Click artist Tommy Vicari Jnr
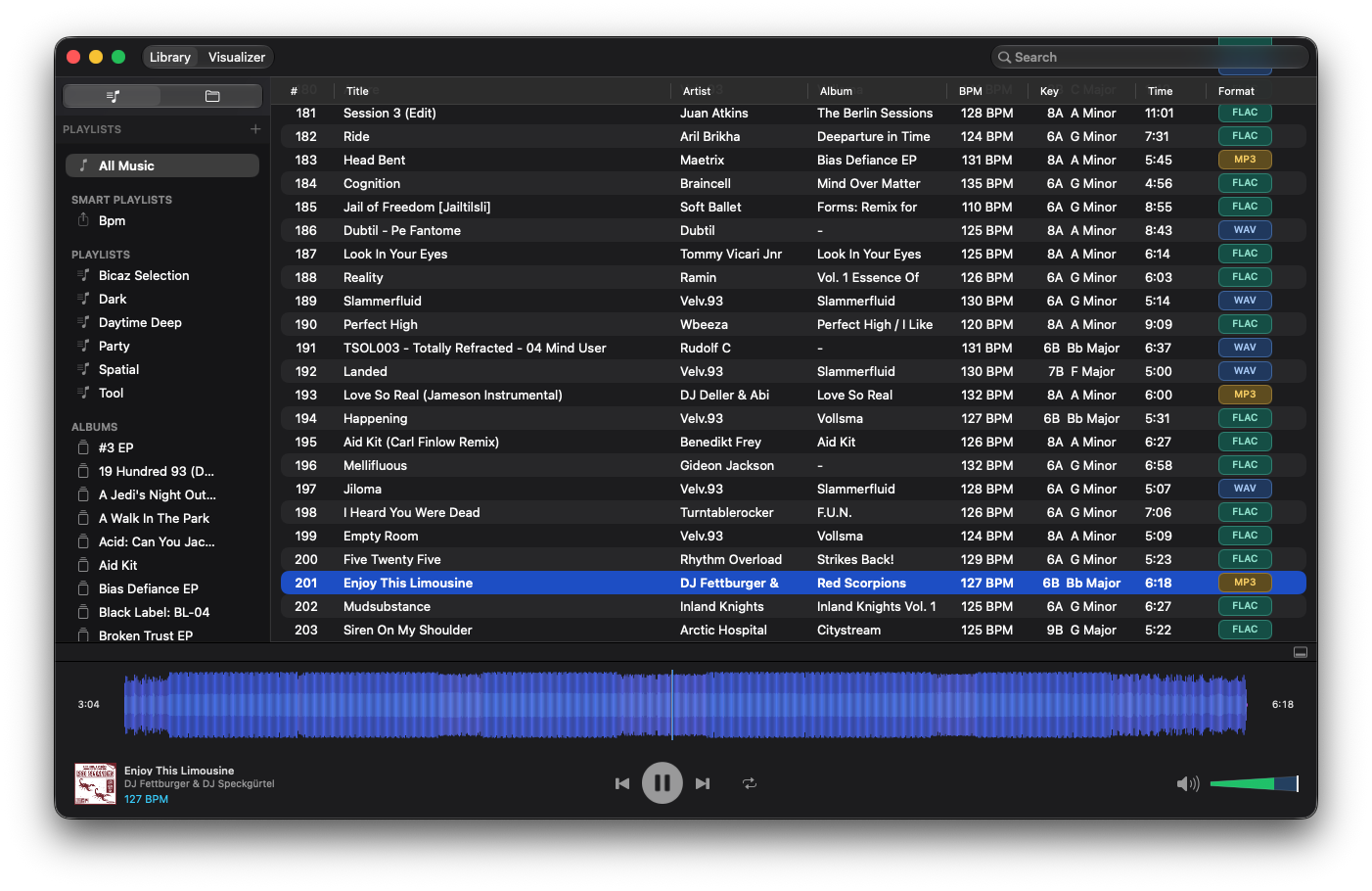The width and height of the screenshot is (1372, 891). (x=731, y=255)
